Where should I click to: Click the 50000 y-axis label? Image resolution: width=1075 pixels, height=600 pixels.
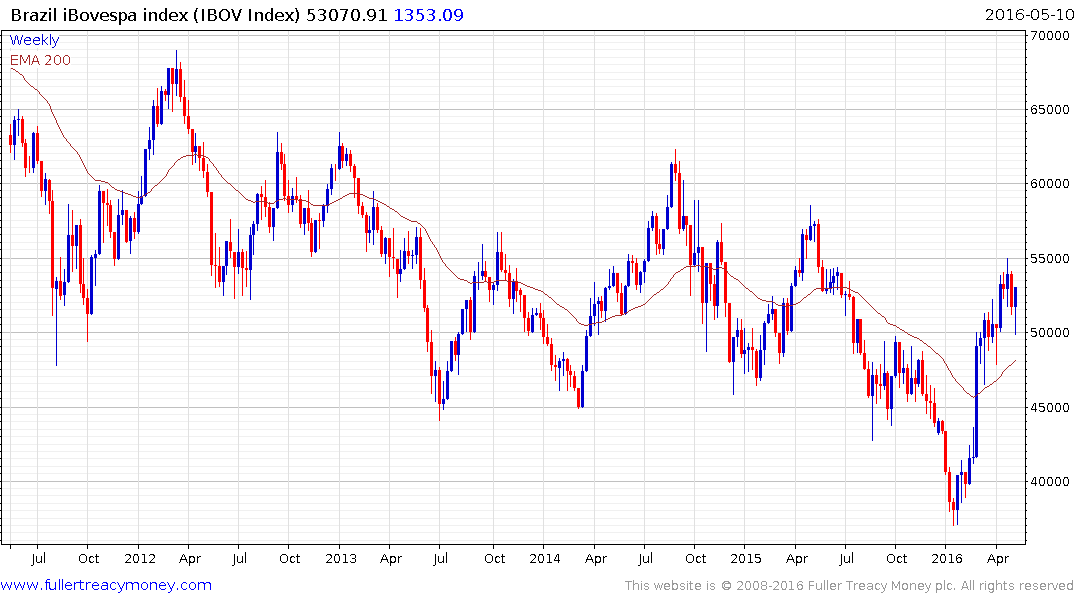[x=1050, y=333]
